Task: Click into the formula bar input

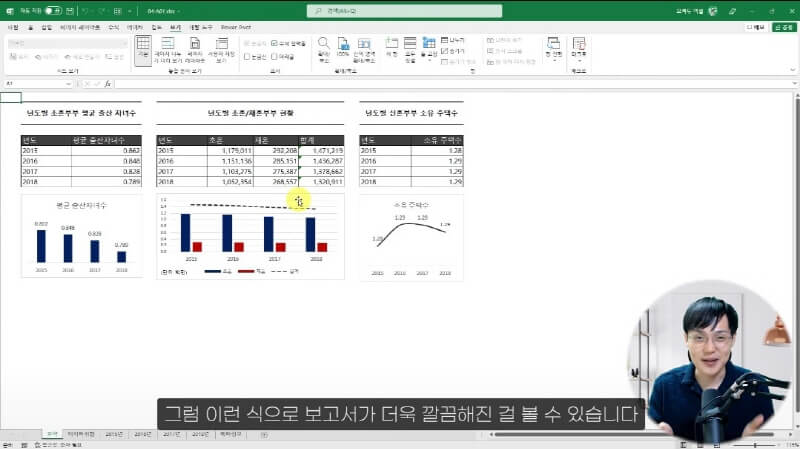Action: click(453, 84)
